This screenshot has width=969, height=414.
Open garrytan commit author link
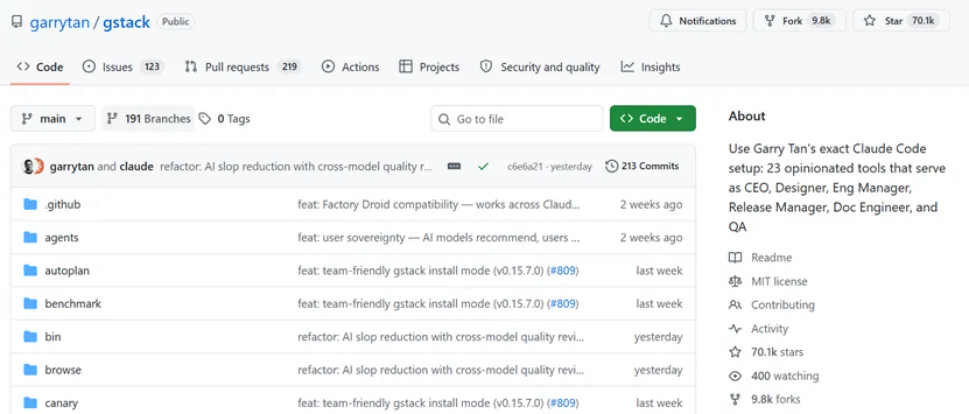pos(72,166)
